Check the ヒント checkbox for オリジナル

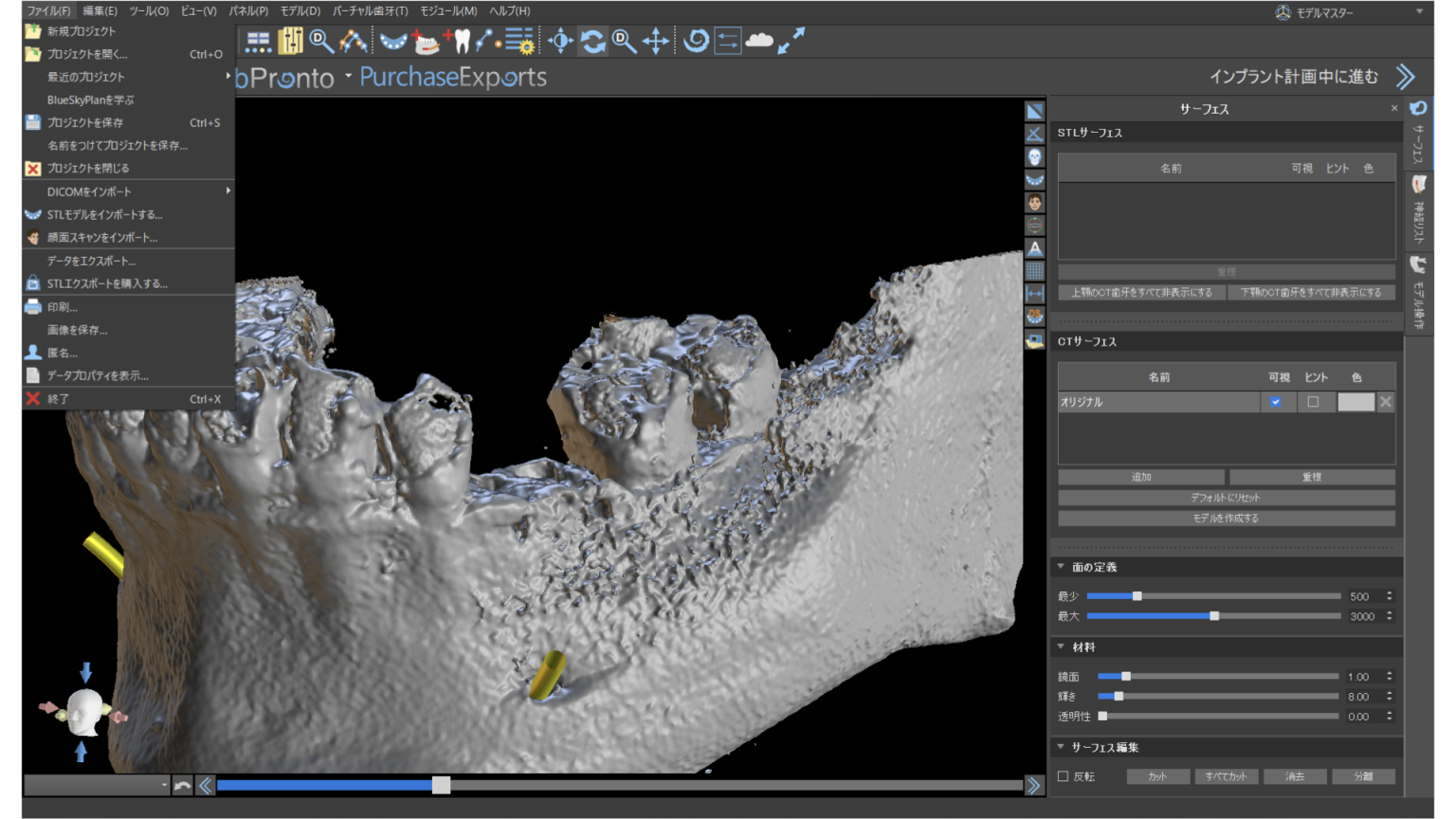point(1313,402)
